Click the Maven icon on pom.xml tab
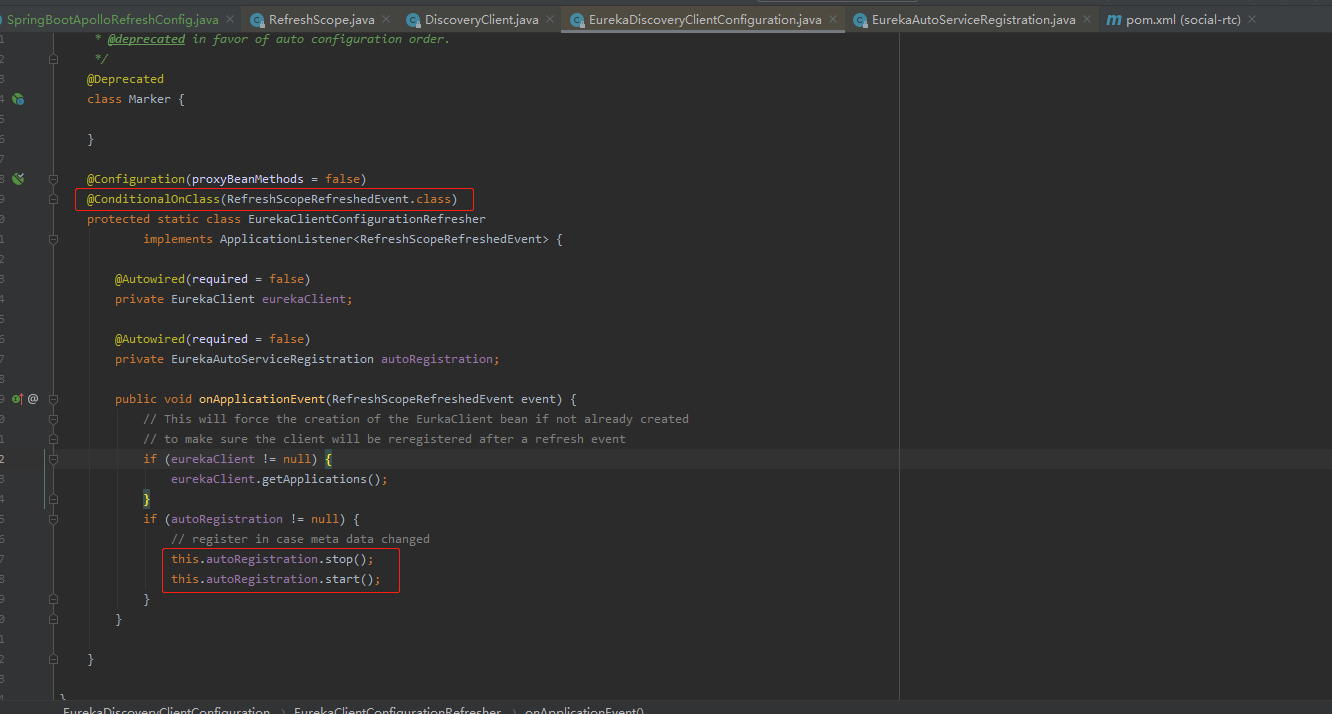The image size is (1332, 714). (x=1112, y=18)
